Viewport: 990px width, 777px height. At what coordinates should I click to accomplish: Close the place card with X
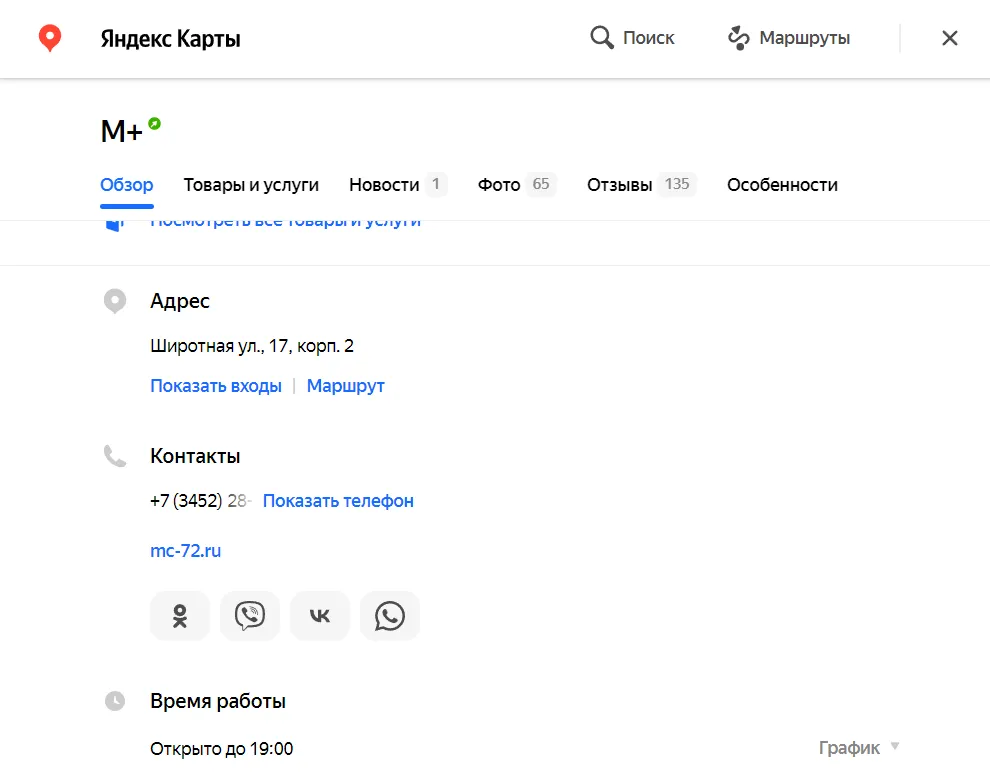point(950,38)
